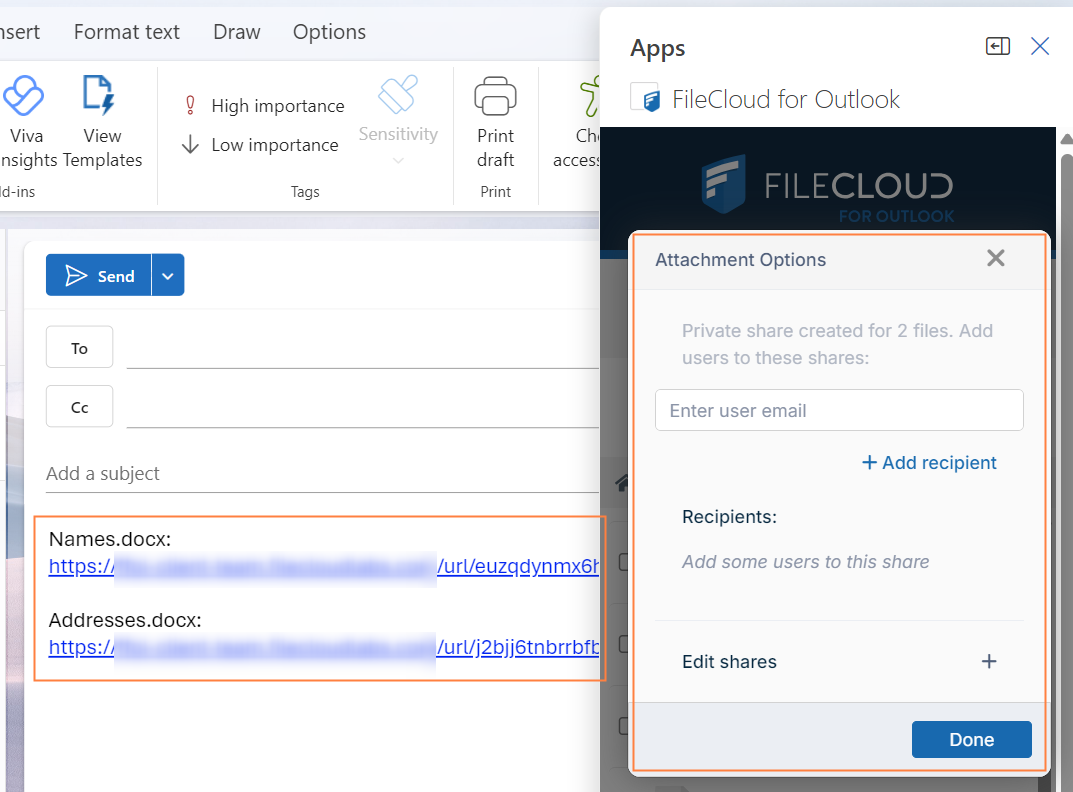This screenshot has width=1073, height=792.
Task: Click the Add a subject field
Action: (322, 474)
